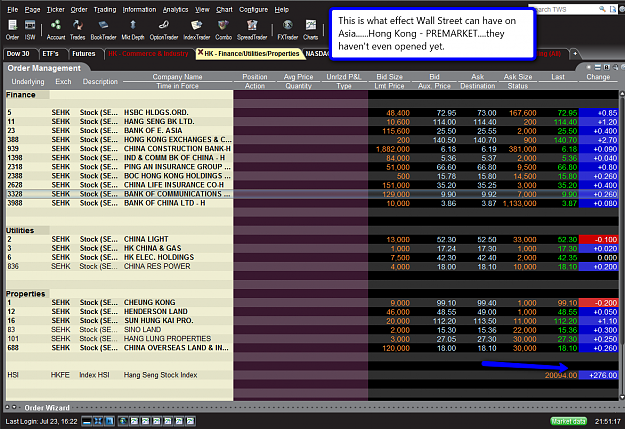Viewport: 625px width, 429px height.
Task: Open BookTrader from the toolbar
Action: (103, 30)
